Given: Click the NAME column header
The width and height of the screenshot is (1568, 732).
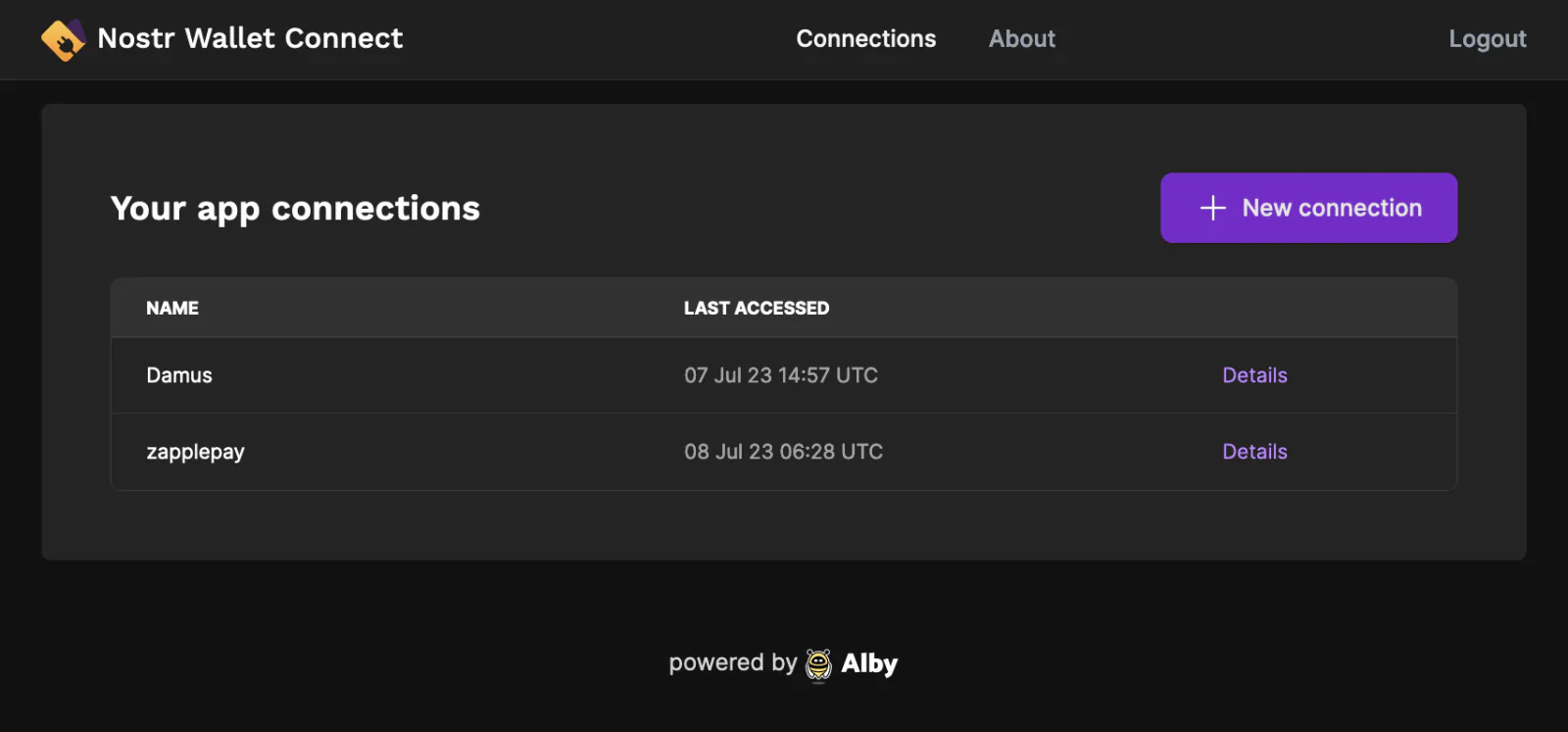Looking at the screenshot, I should (x=172, y=309).
